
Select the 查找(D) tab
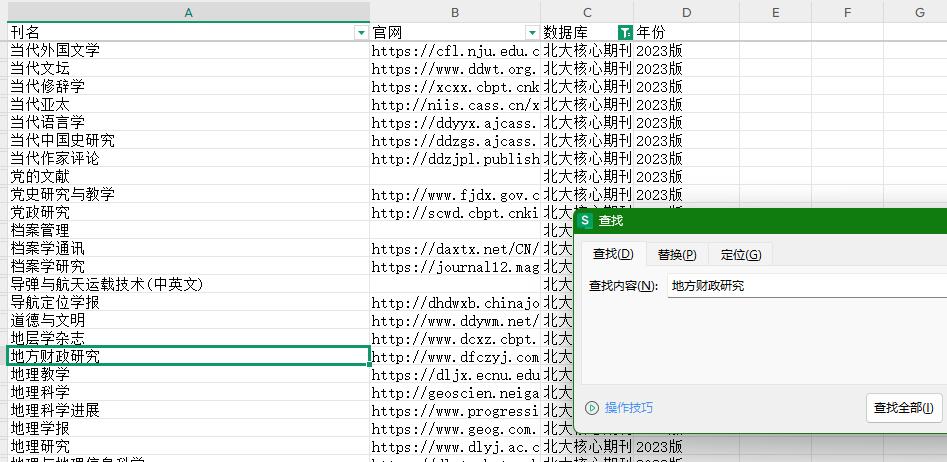612,255
